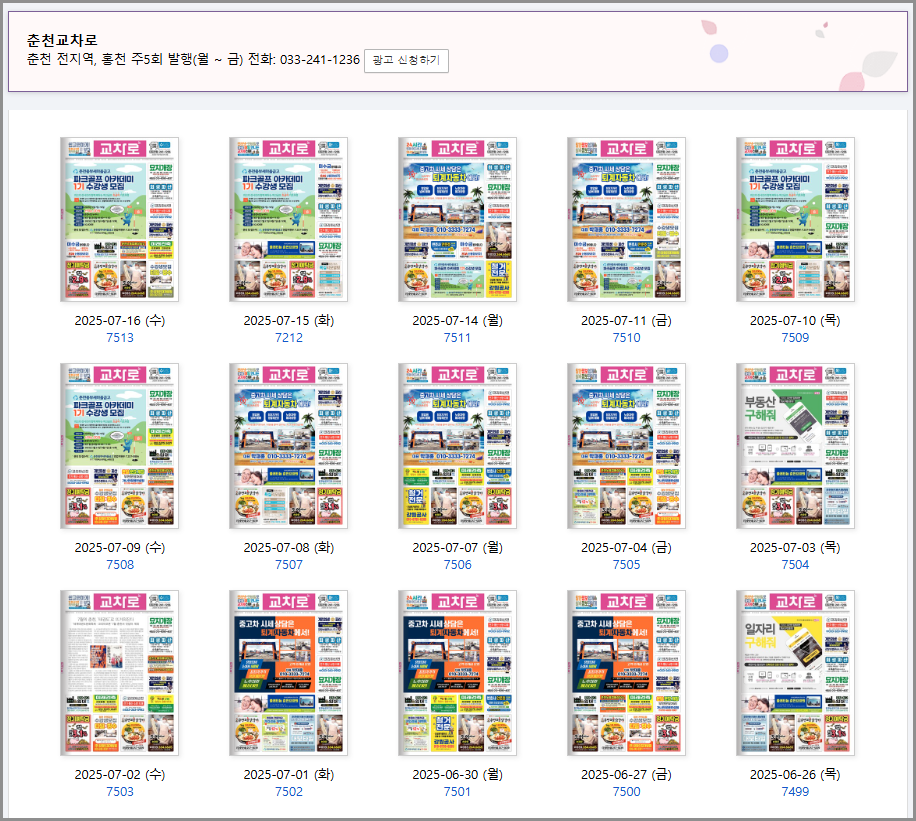This screenshot has width=916, height=821.
Task: Open the 2025-07-03 부동산 구해줘 flyer thumbnail
Action: click(794, 447)
